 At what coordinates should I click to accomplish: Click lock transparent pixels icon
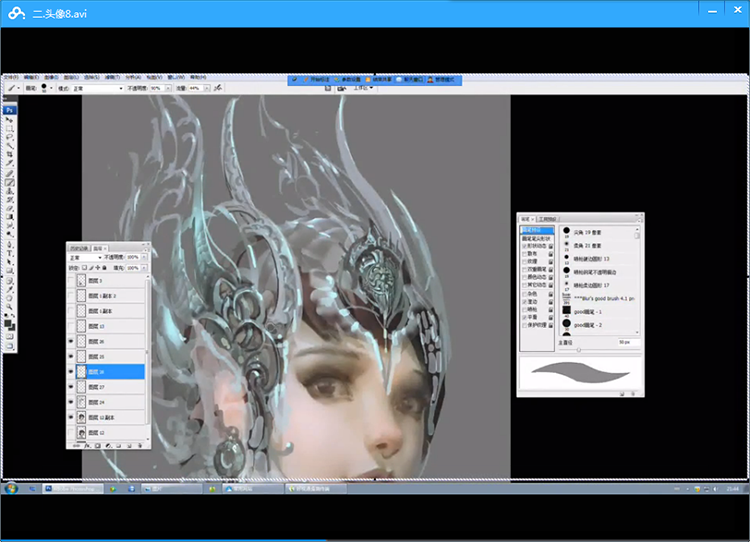point(85,268)
